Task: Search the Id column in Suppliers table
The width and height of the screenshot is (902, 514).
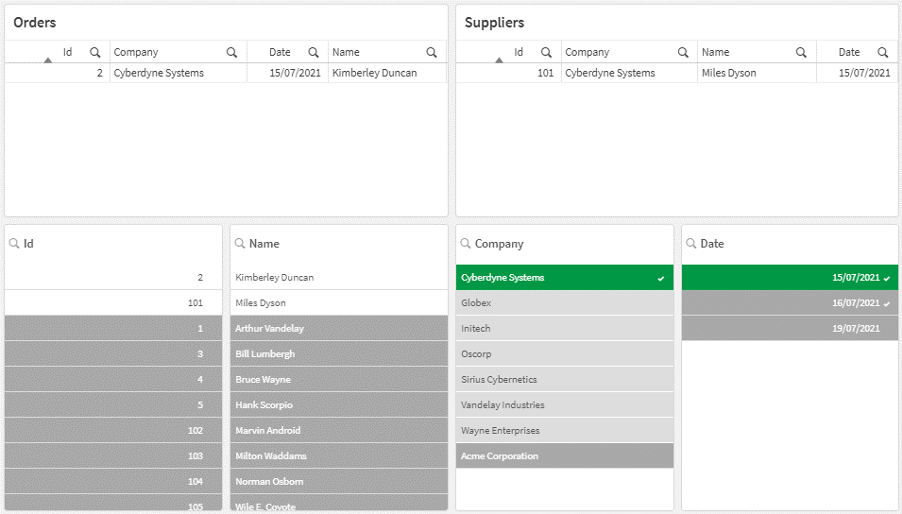Action: pyautogui.click(x=546, y=52)
